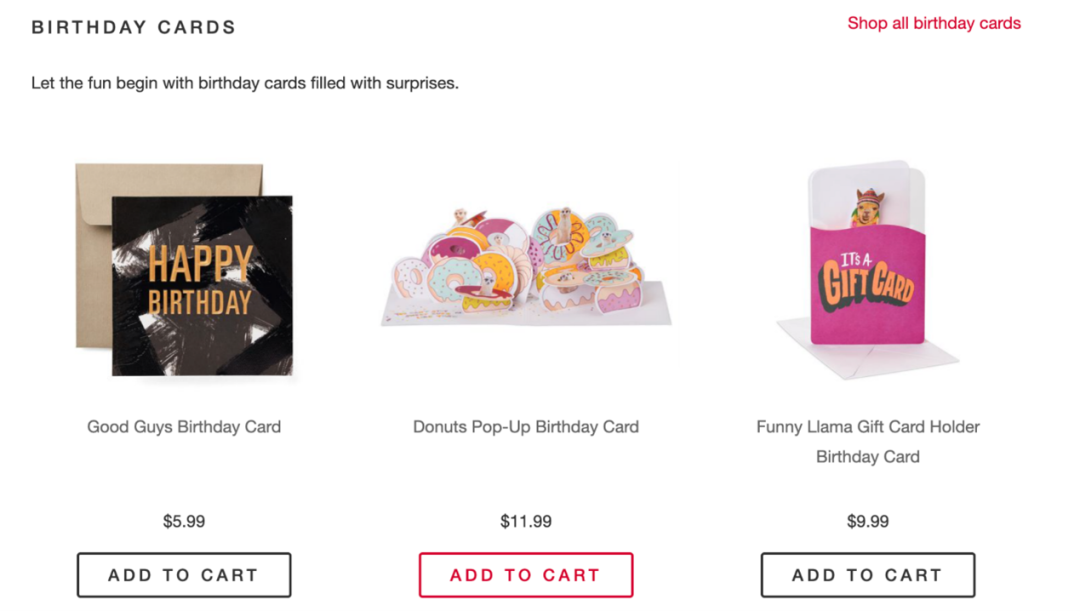
Task: Open the Donuts Pop-Up Birthday Card title link
Action: coord(526,426)
